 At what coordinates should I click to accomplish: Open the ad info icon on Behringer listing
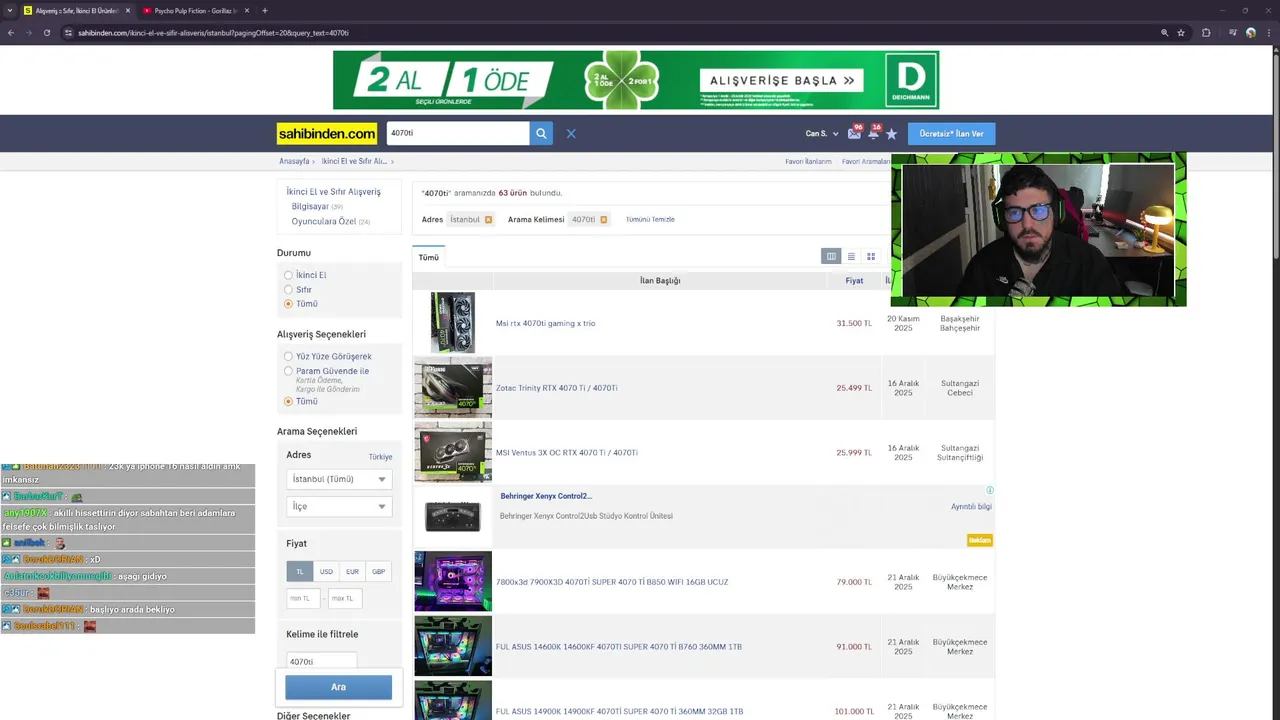point(990,490)
